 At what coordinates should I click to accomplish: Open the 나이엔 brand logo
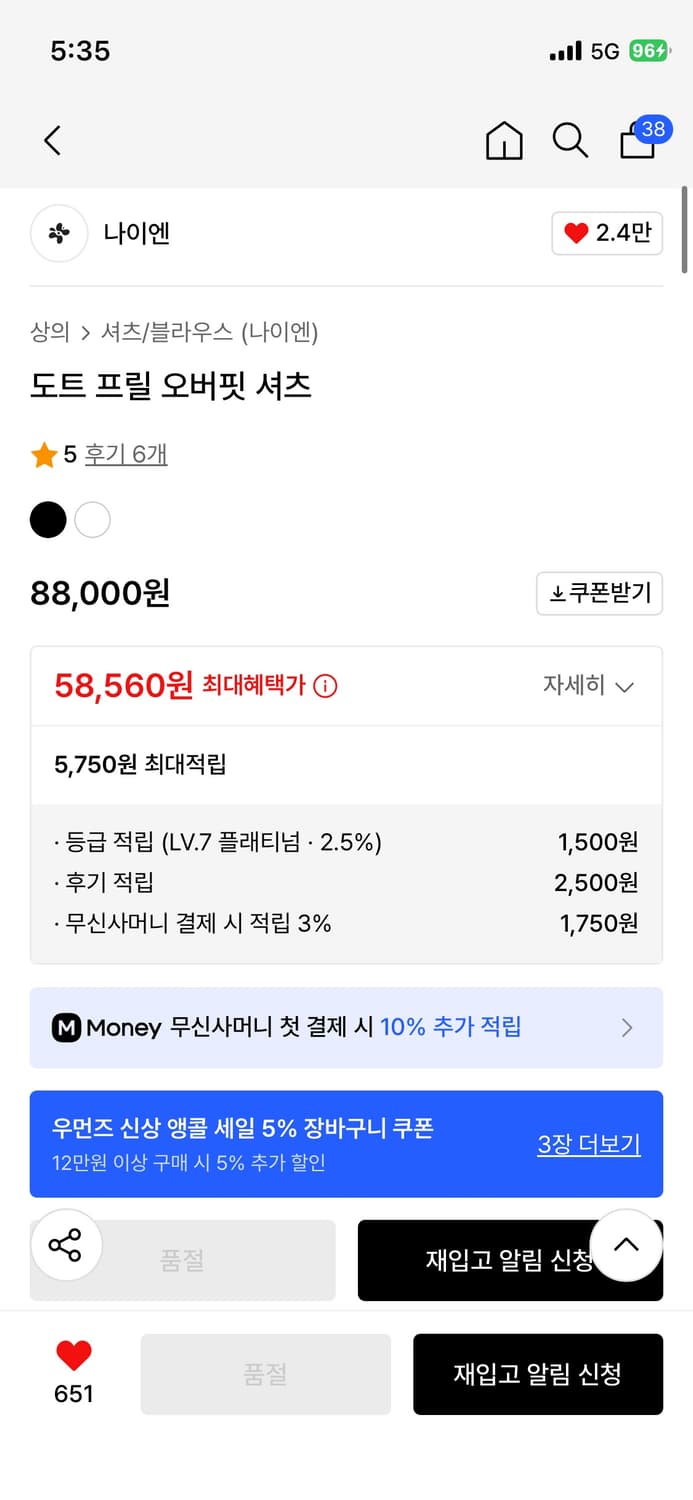click(x=59, y=233)
